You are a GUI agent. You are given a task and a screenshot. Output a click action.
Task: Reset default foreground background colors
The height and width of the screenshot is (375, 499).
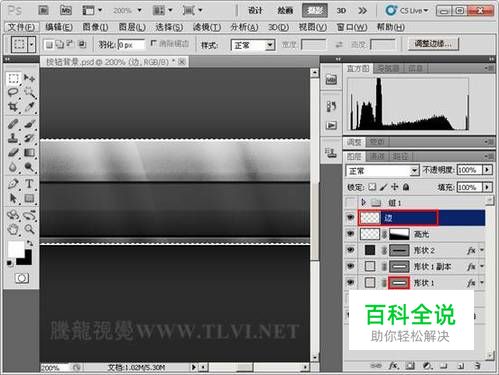pyautogui.click(x=9, y=264)
